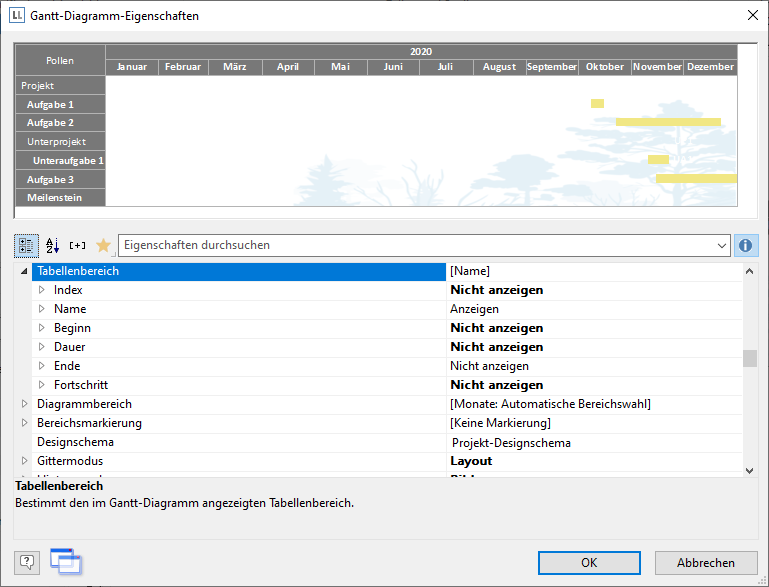Expand the Gittermodus property
Viewport: 769px width, 587px height.
25,461
